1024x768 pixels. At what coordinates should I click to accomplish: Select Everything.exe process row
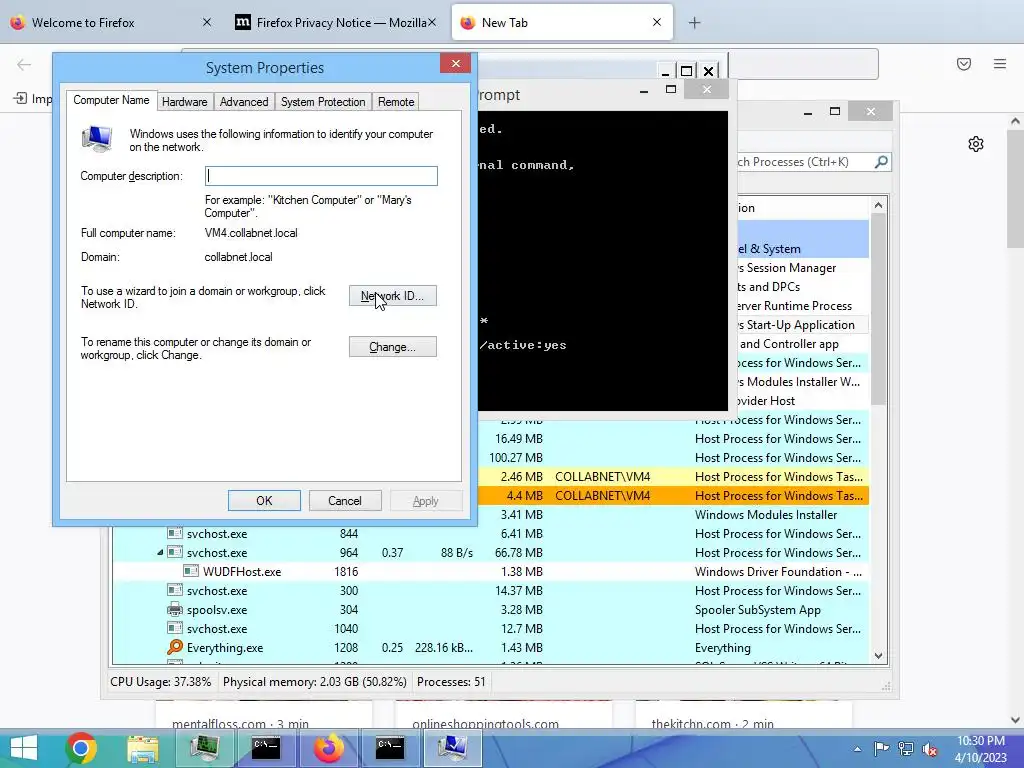(490, 648)
